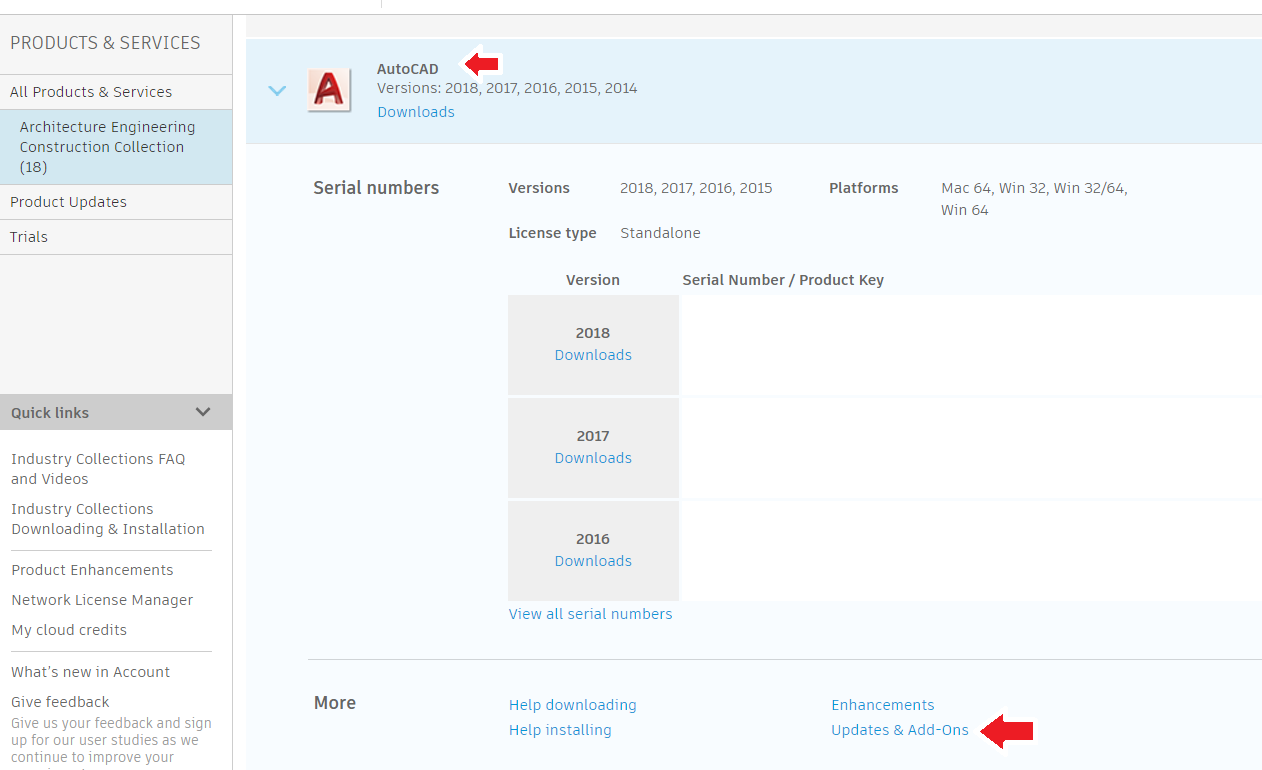Click the 2016 version cell
This screenshot has width=1262, height=770.
pos(593,550)
